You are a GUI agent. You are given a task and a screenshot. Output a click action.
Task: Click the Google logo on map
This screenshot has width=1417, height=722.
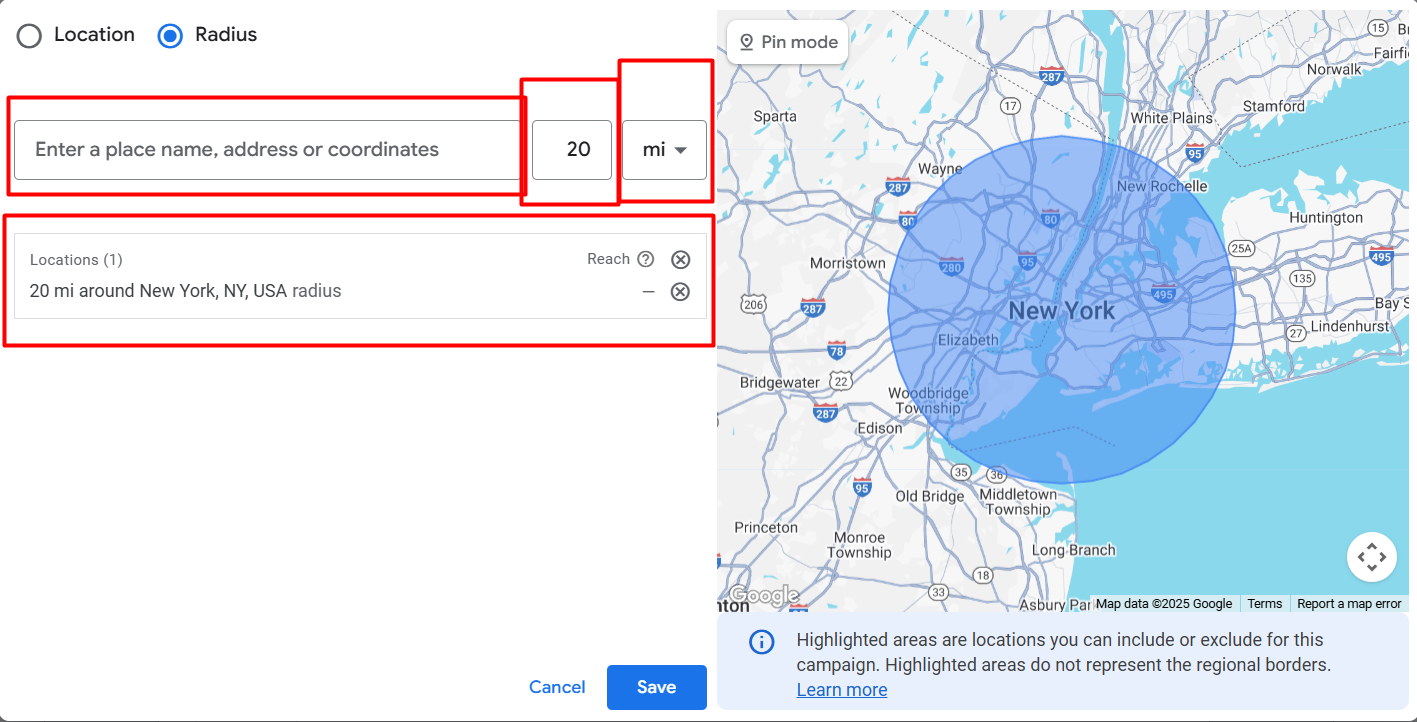[x=764, y=596]
